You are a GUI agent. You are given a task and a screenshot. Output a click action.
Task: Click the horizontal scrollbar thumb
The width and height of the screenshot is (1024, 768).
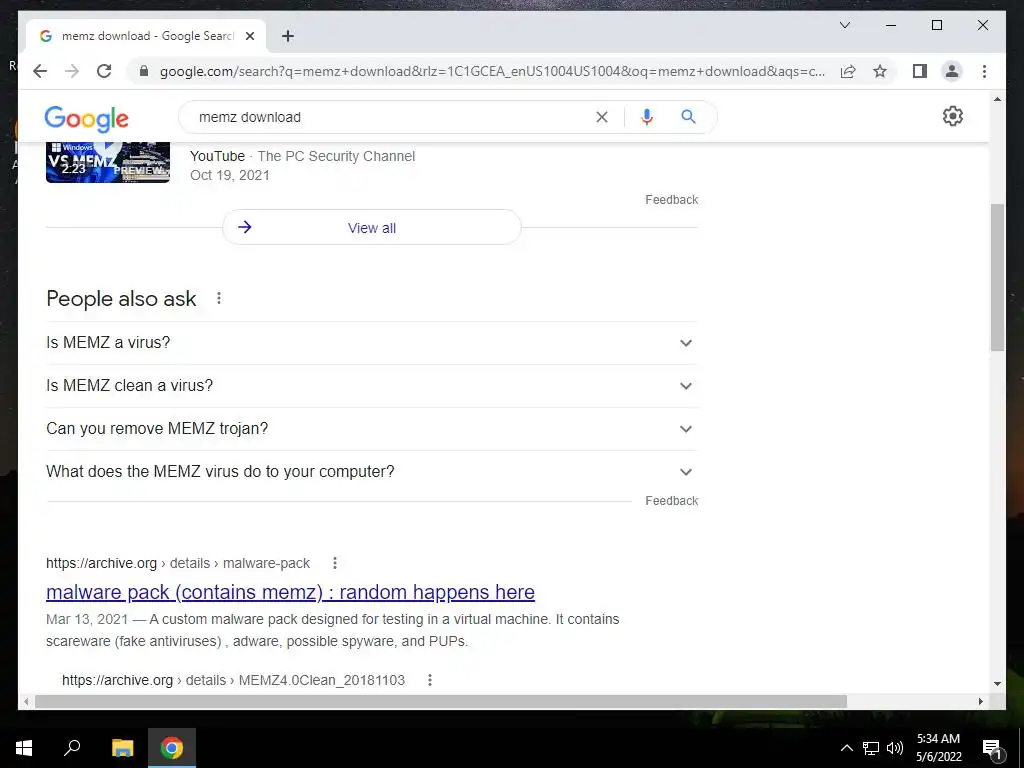(441, 701)
